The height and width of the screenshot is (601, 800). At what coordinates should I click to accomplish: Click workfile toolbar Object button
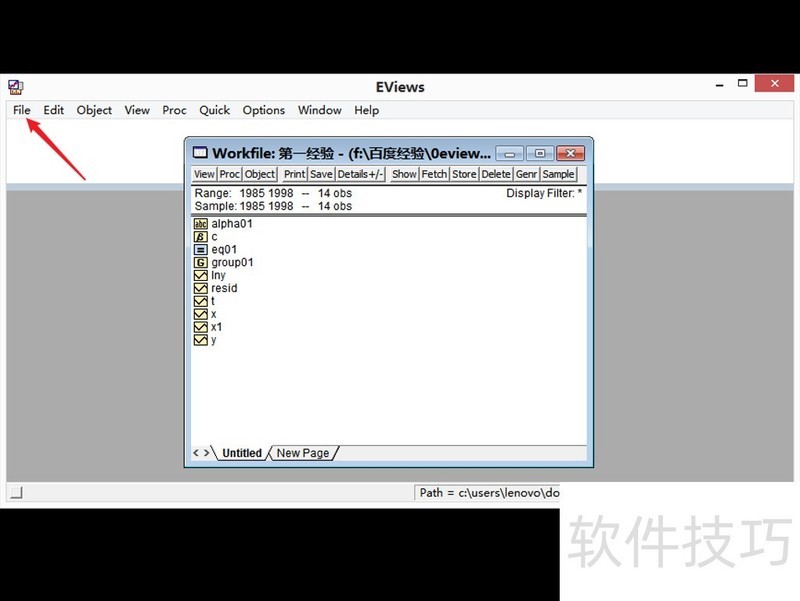coord(260,174)
